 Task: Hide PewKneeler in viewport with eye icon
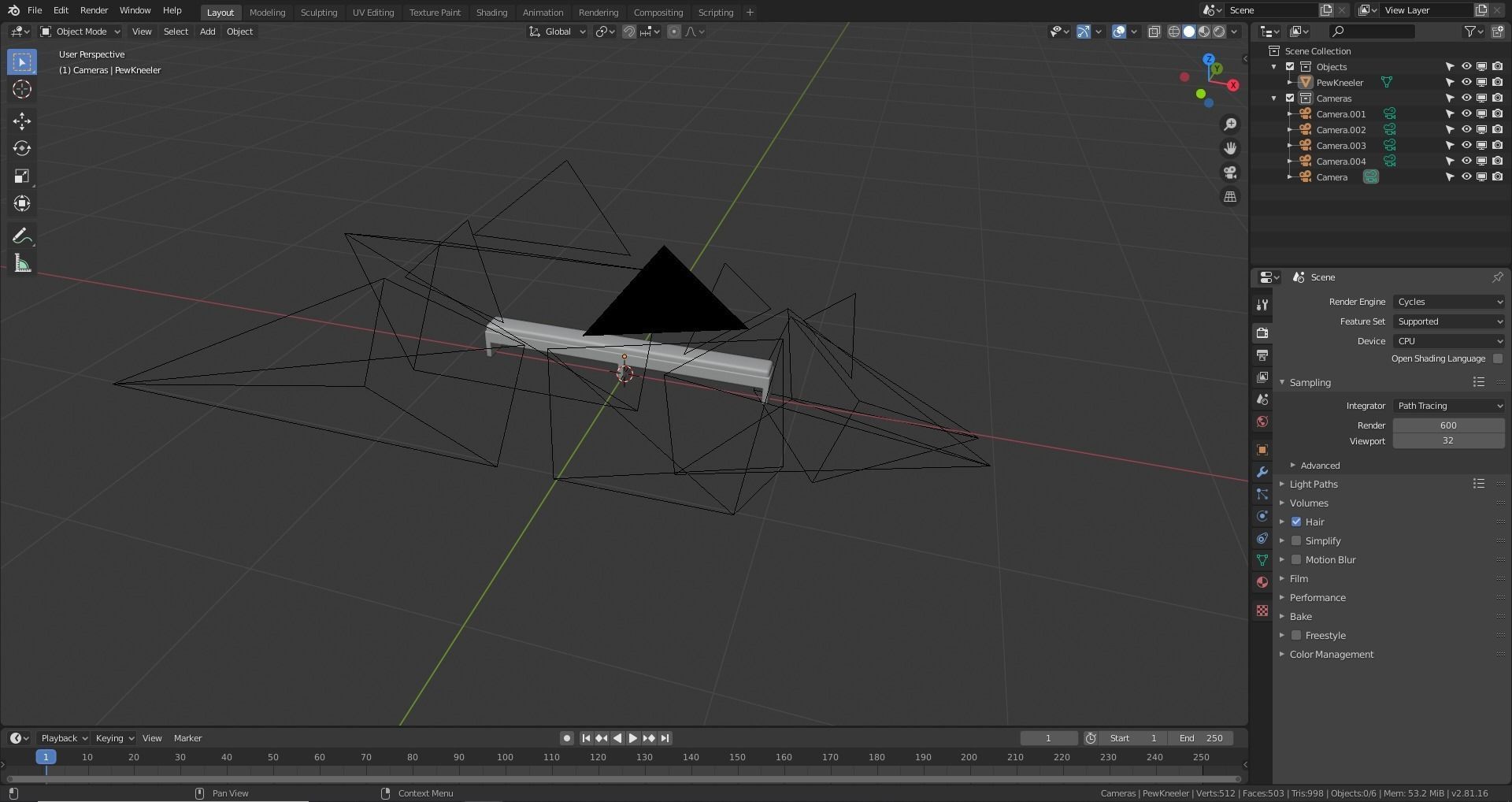pyautogui.click(x=1466, y=83)
